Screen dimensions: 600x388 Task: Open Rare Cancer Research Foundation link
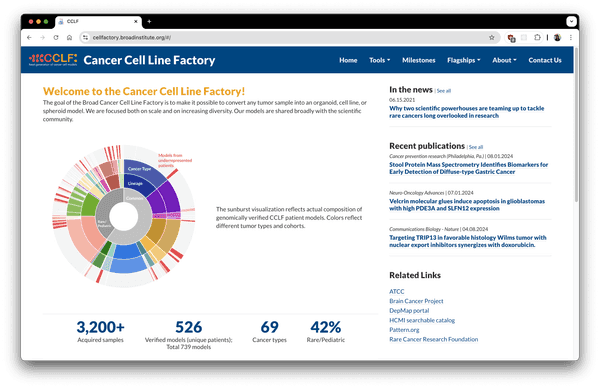tap(434, 339)
